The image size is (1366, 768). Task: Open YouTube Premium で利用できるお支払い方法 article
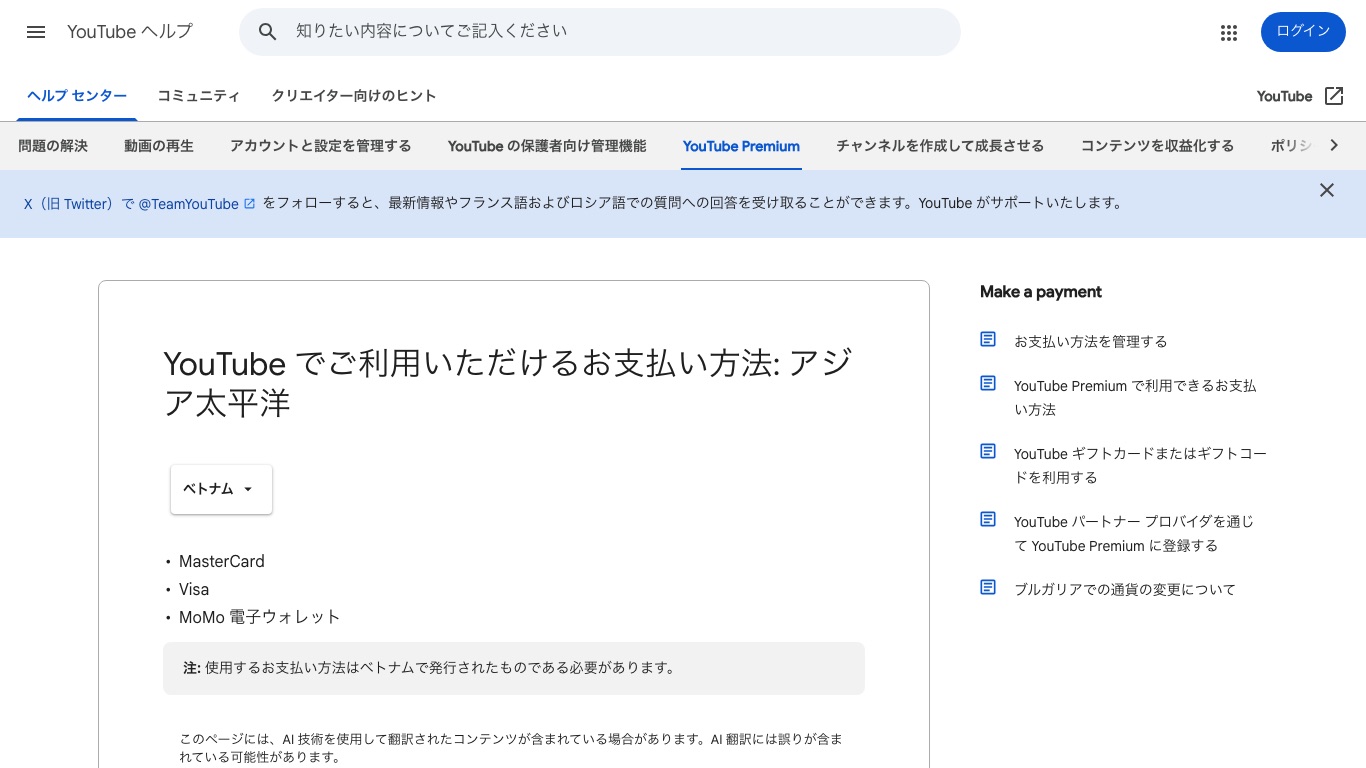[1135, 397]
